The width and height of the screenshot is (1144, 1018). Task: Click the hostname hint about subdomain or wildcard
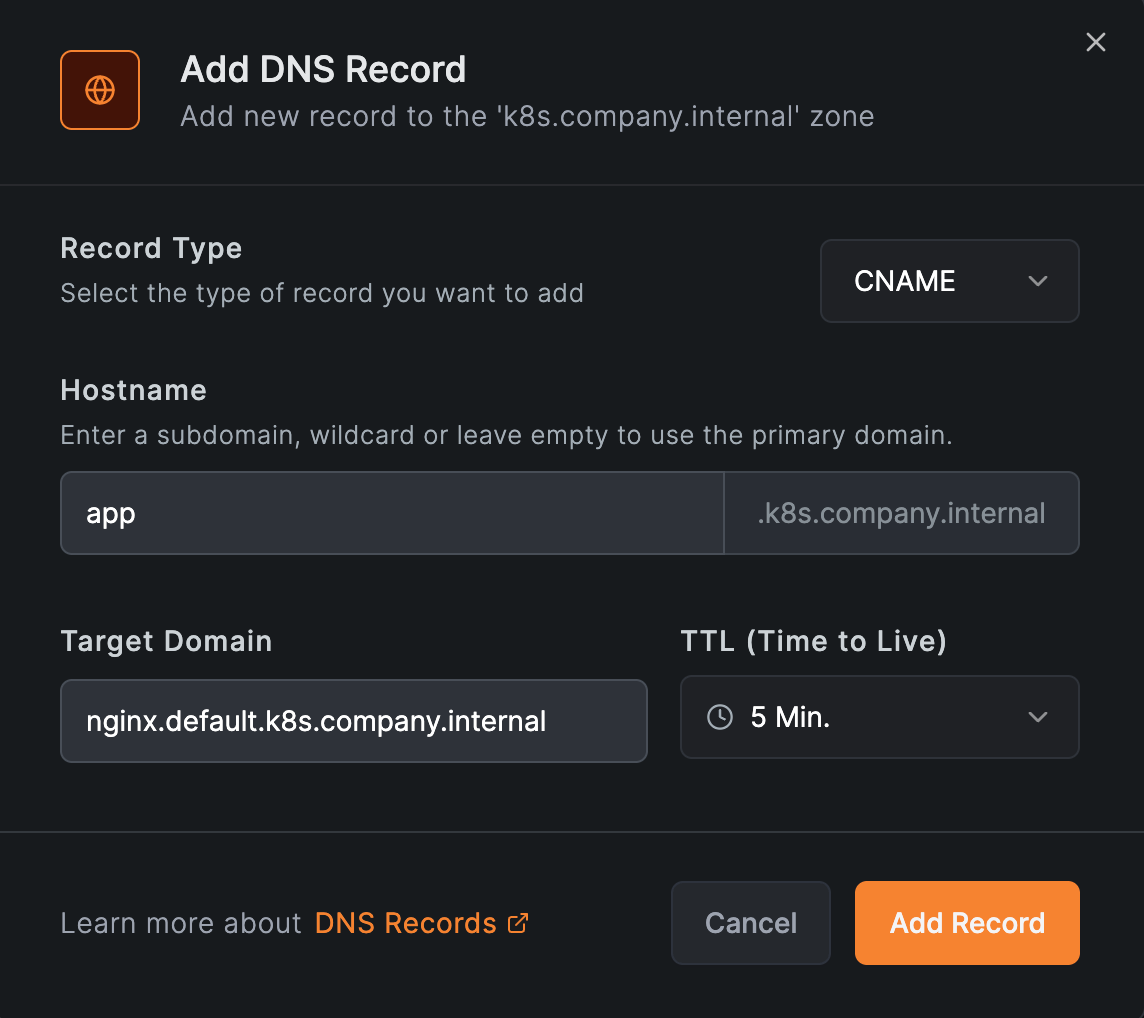[506, 436]
